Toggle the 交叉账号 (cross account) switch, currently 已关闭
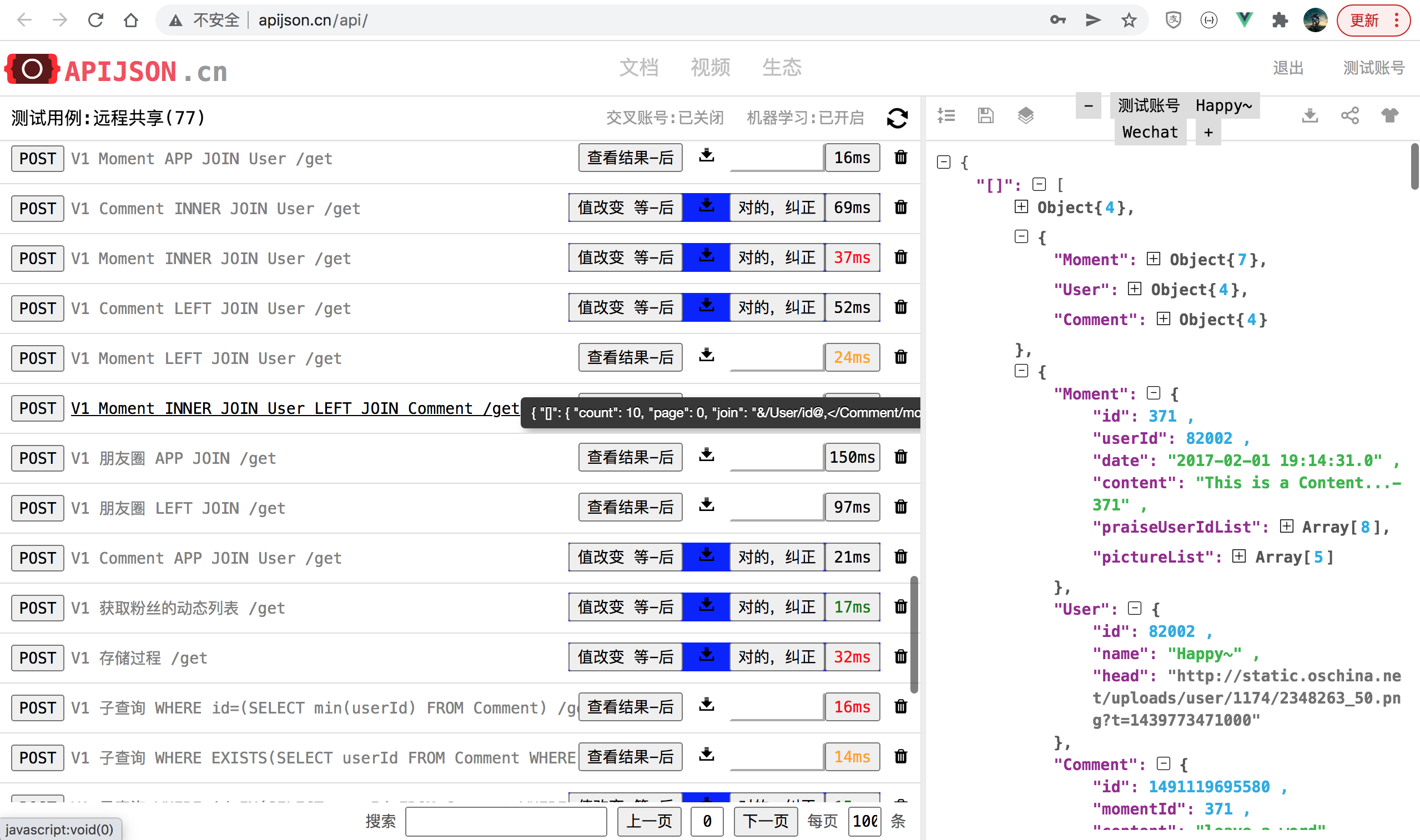Image resolution: width=1420 pixels, height=840 pixels. [x=664, y=118]
